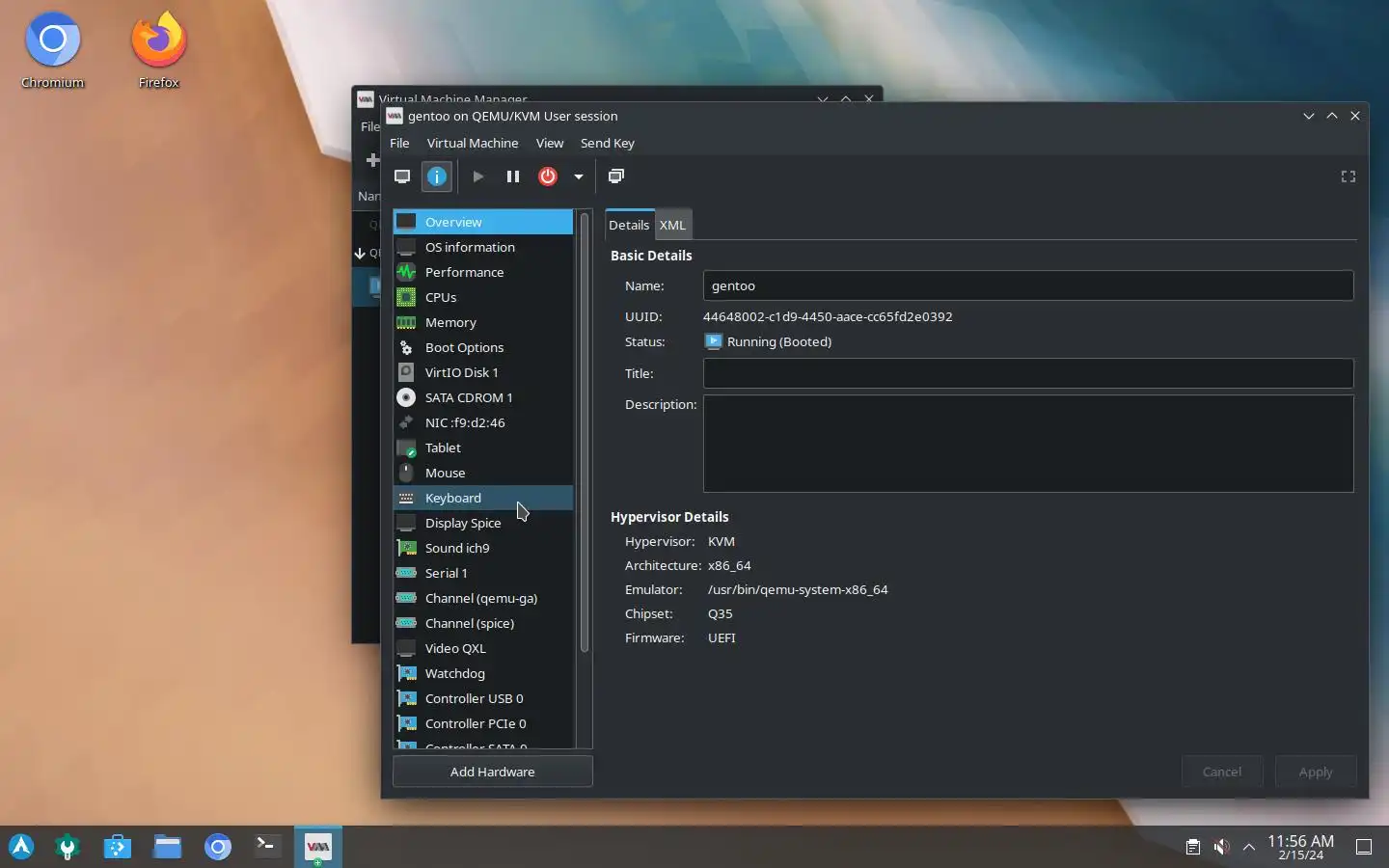Select the Tablet input device

coord(483,448)
